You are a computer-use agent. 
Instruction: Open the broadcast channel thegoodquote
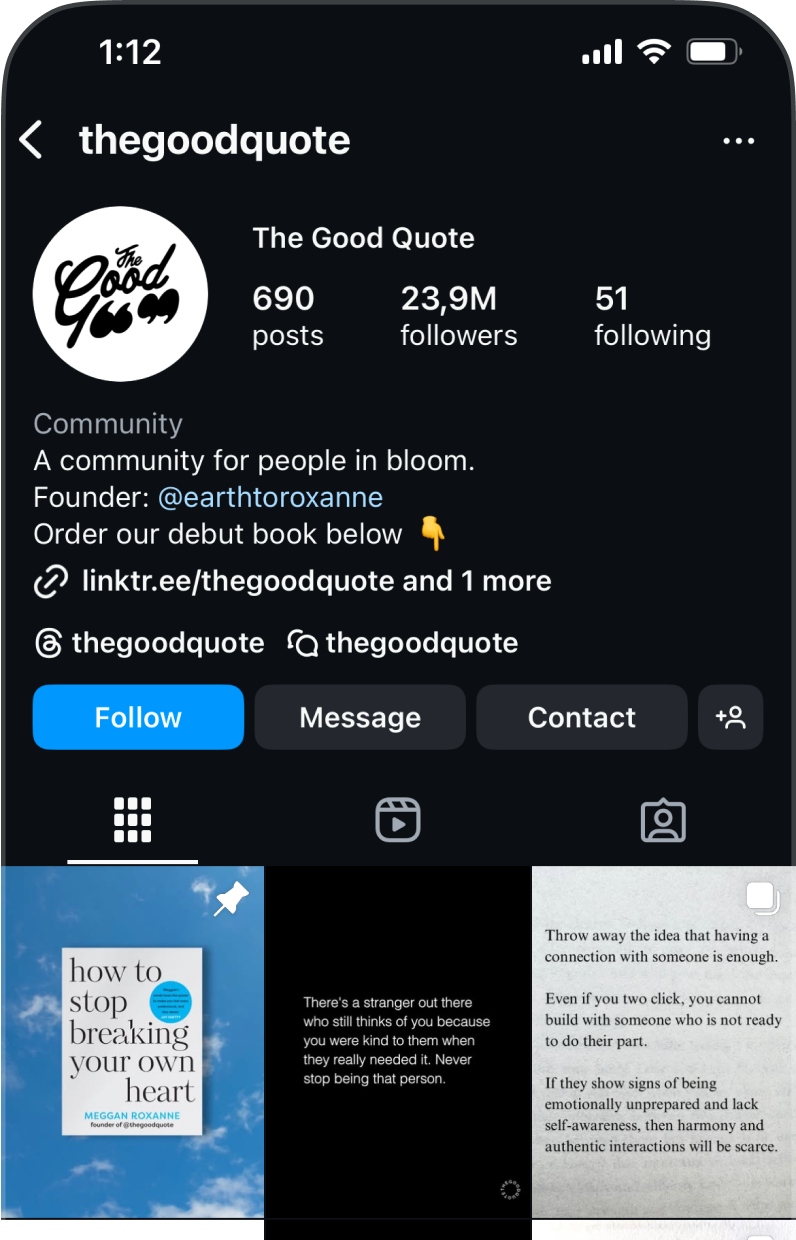tap(403, 643)
